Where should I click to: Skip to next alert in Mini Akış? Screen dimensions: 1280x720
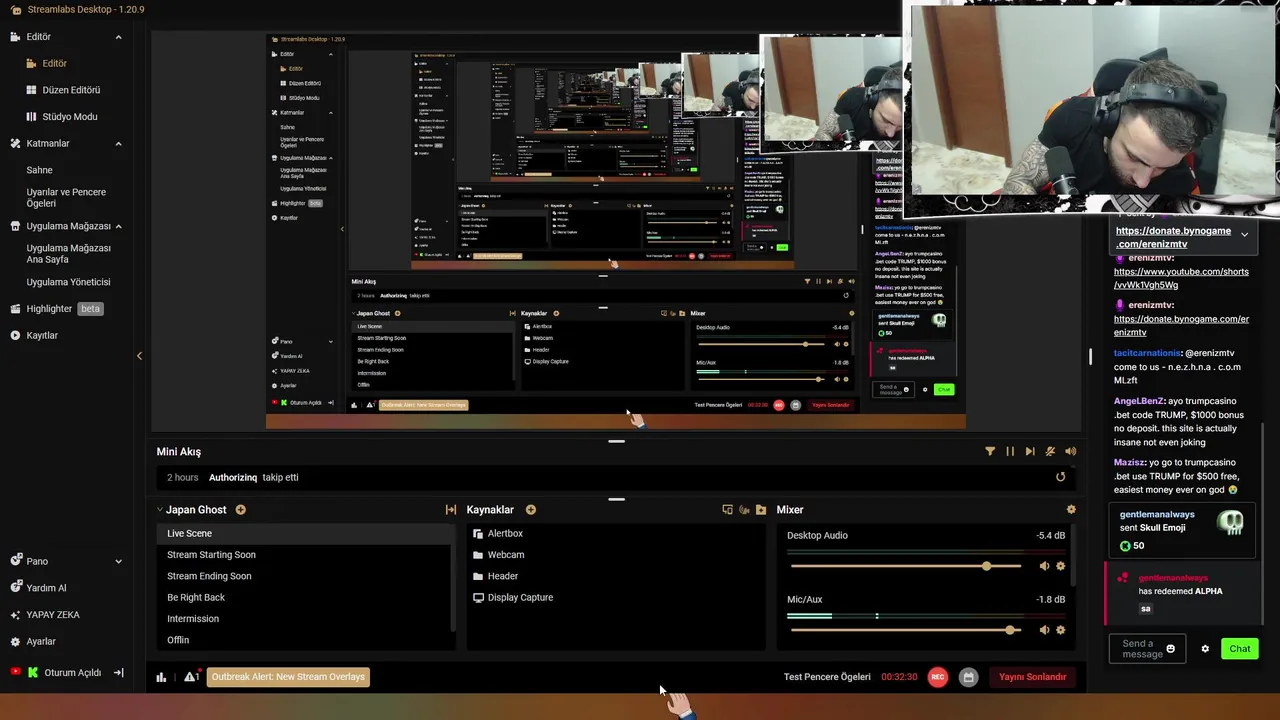pos(1030,452)
